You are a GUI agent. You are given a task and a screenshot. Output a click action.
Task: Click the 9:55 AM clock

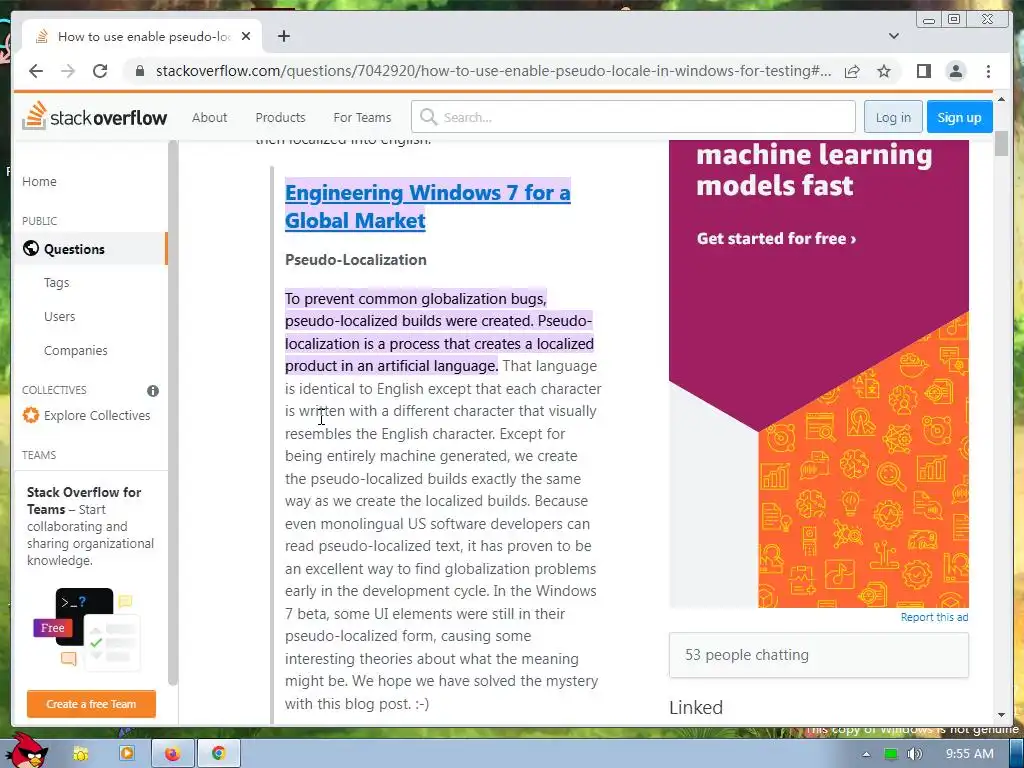point(969,754)
